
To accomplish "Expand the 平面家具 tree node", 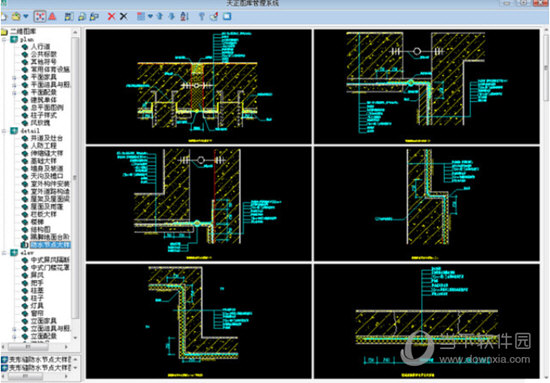I will click(14, 77).
